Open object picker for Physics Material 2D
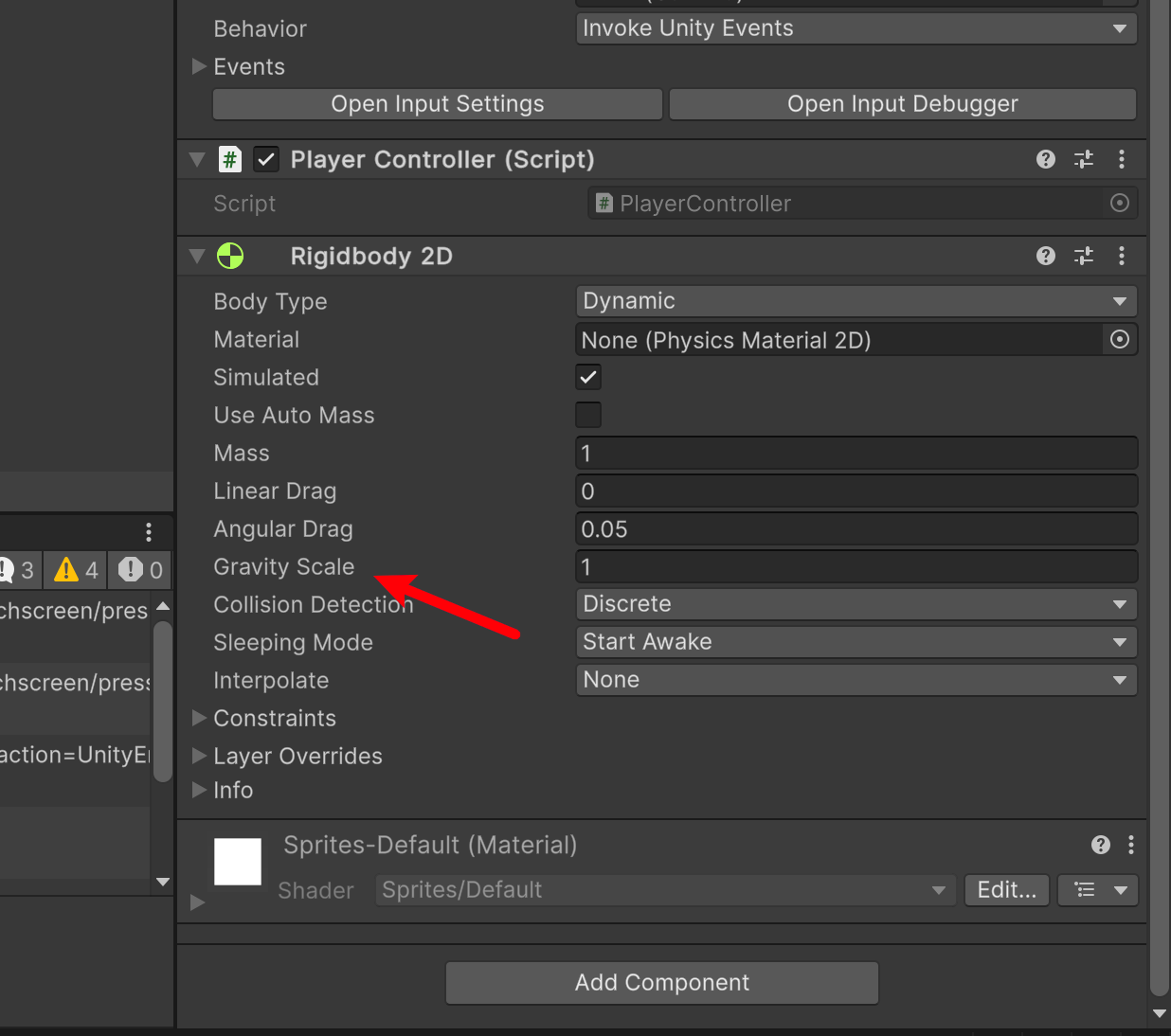The height and width of the screenshot is (1036, 1171). (x=1120, y=339)
